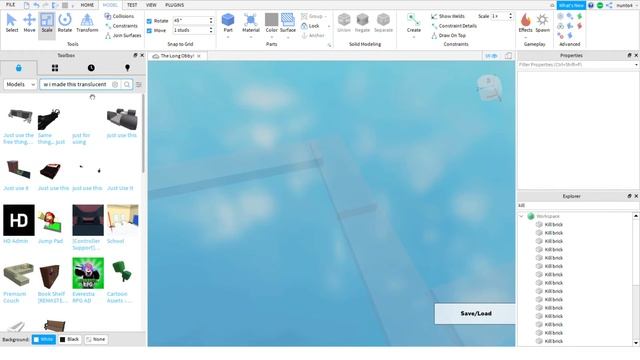Open the Part dropdown arrow

coord(228,37)
